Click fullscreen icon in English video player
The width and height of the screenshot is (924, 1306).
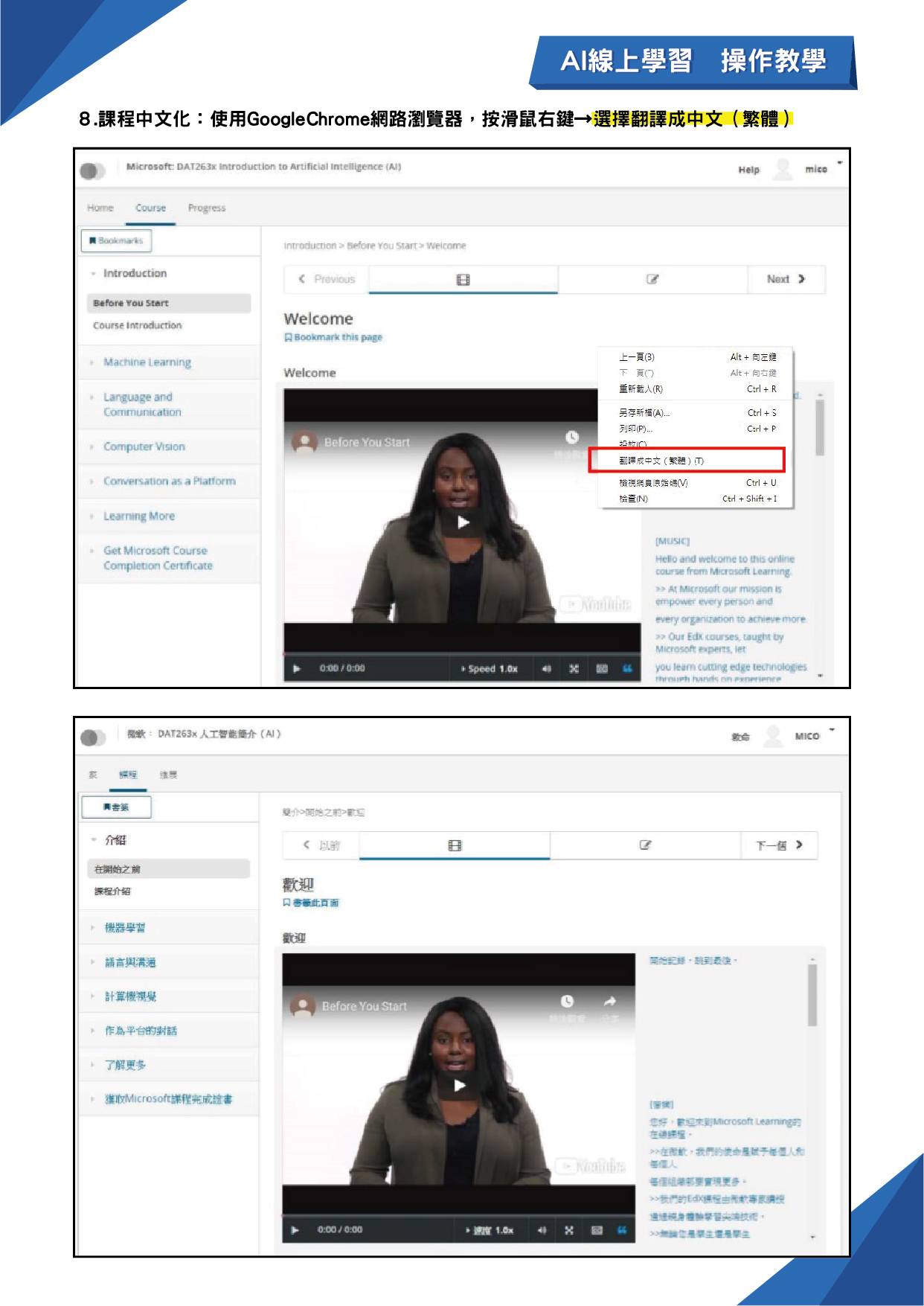[x=574, y=668]
